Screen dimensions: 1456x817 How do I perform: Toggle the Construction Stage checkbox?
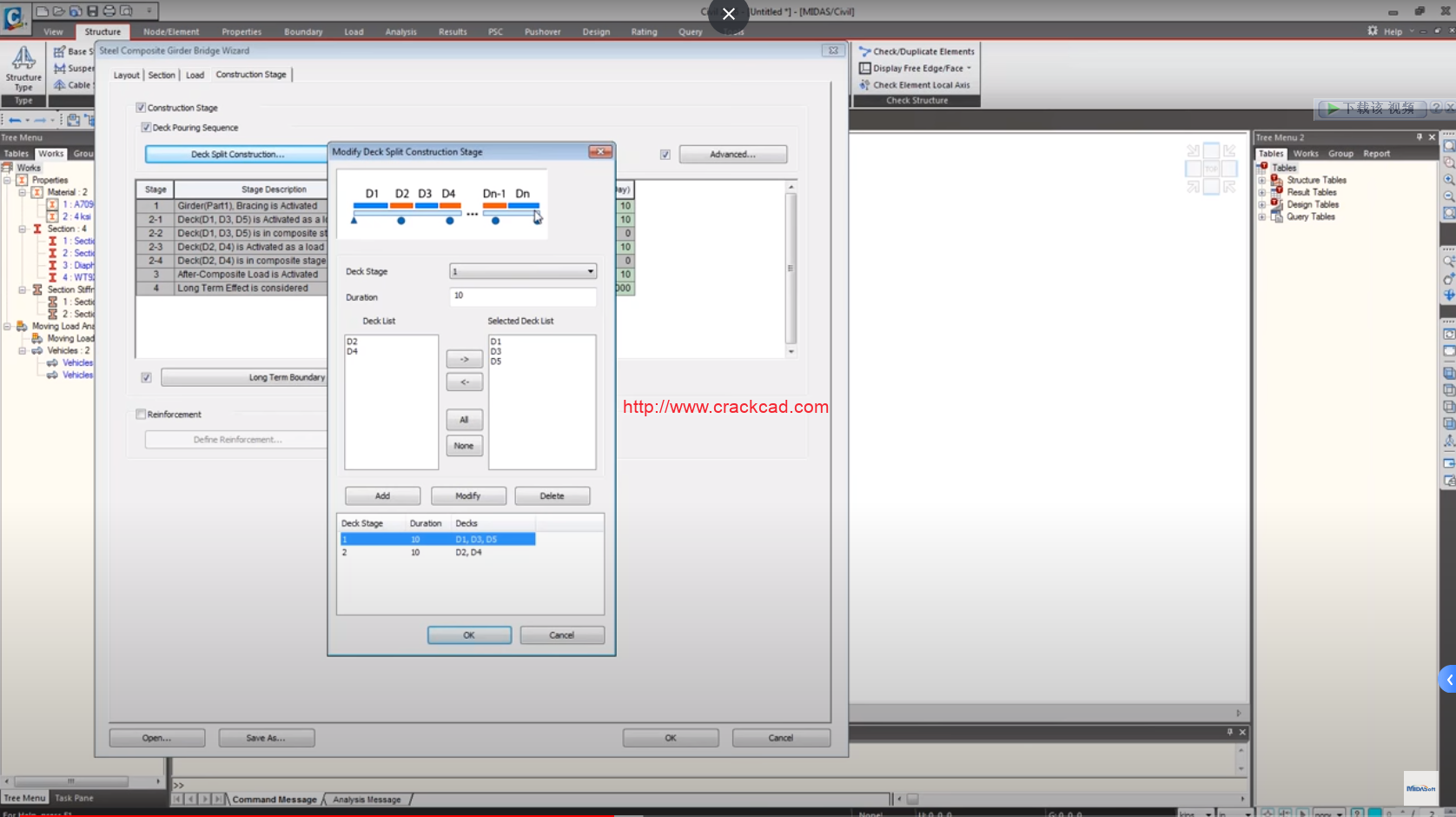(x=141, y=108)
